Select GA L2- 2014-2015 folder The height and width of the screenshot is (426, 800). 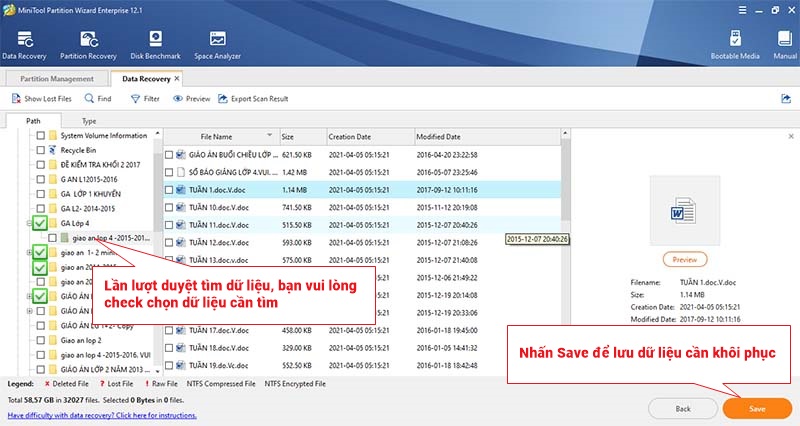[88, 208]
